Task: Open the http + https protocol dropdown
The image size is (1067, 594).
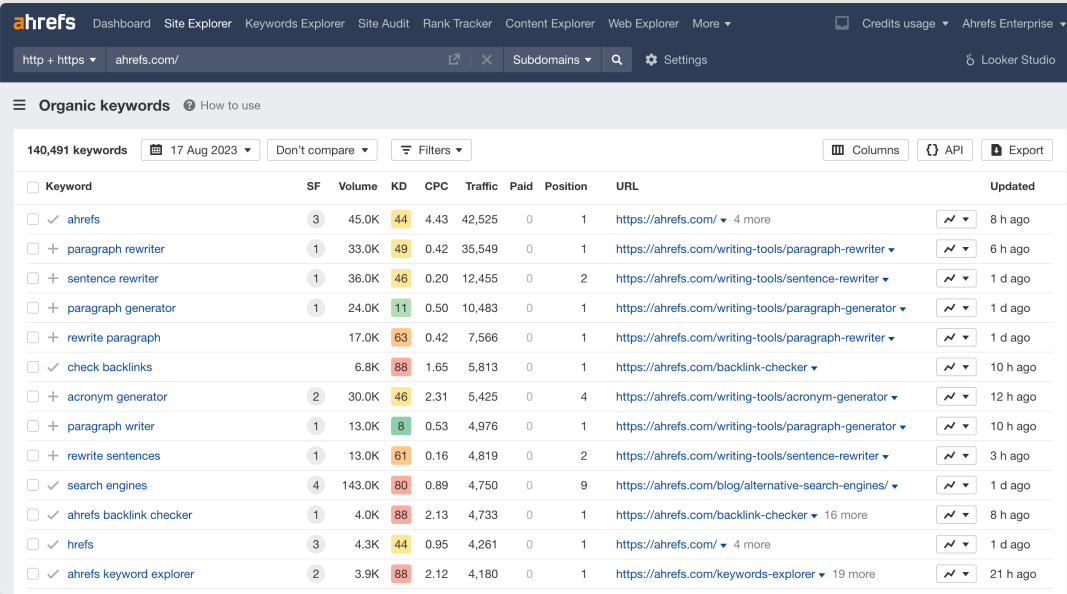Action: [59, 60]
